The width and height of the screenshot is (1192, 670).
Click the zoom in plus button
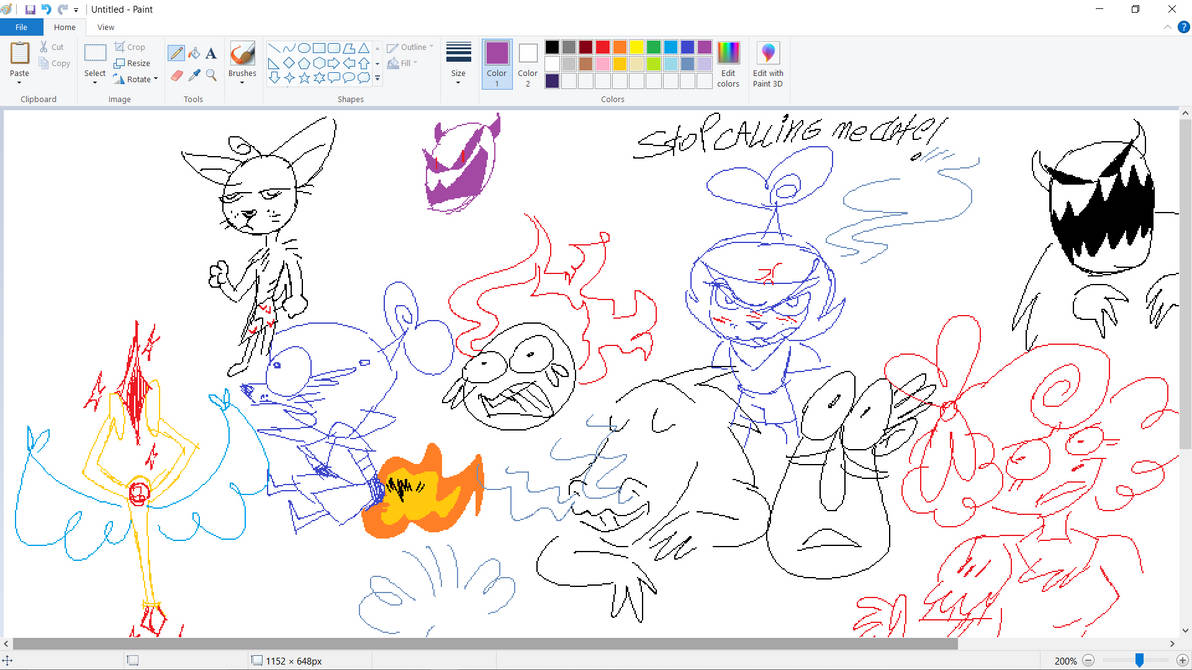(1182, 661)
